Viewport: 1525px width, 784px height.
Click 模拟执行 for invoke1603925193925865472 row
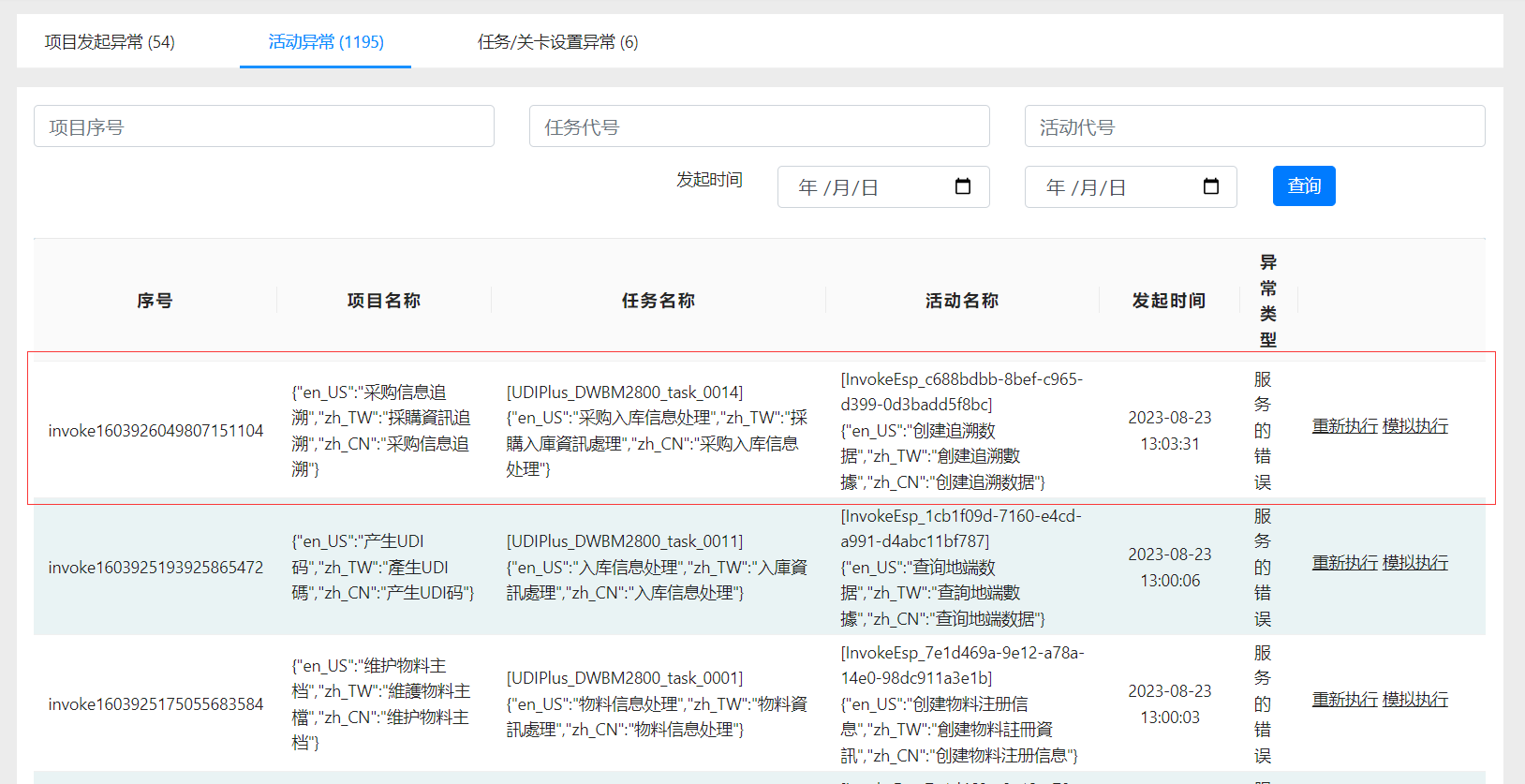tap(1415, 562)
